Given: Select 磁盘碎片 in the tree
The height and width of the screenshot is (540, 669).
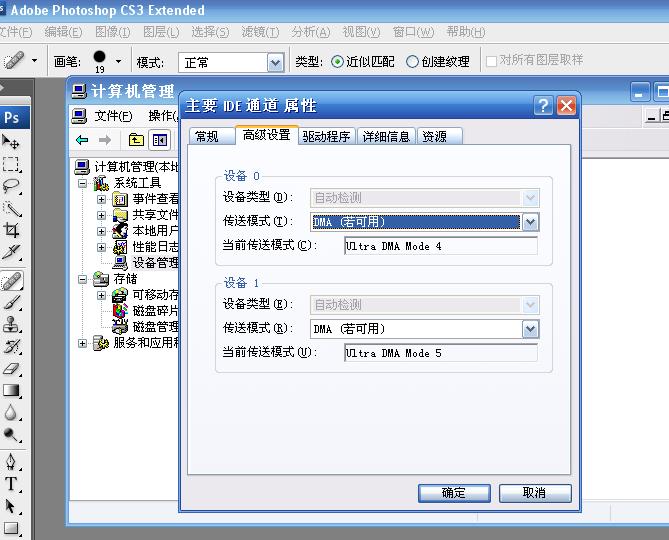Looking at the screenshot, I should pyautogui.click(x=156, y=311).
